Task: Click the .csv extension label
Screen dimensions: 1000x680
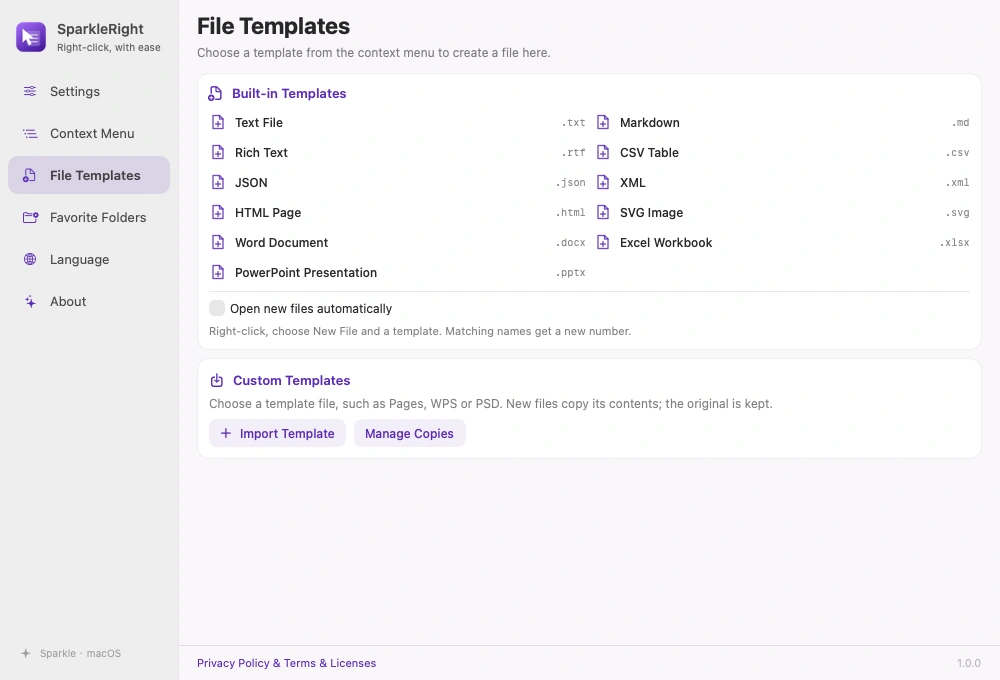Action: (x=957, y=152)
